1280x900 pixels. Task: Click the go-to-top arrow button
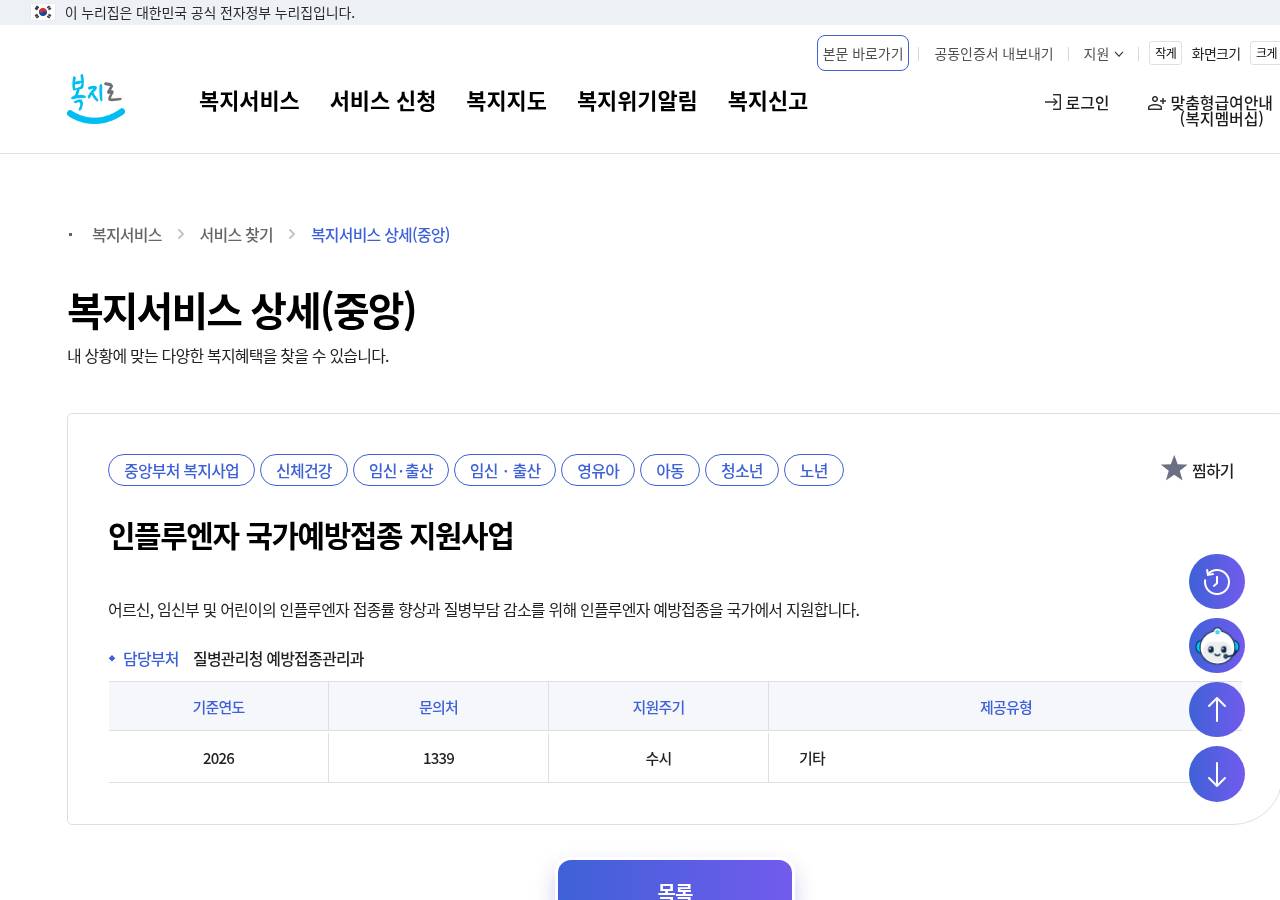[x=1217, y=710]
